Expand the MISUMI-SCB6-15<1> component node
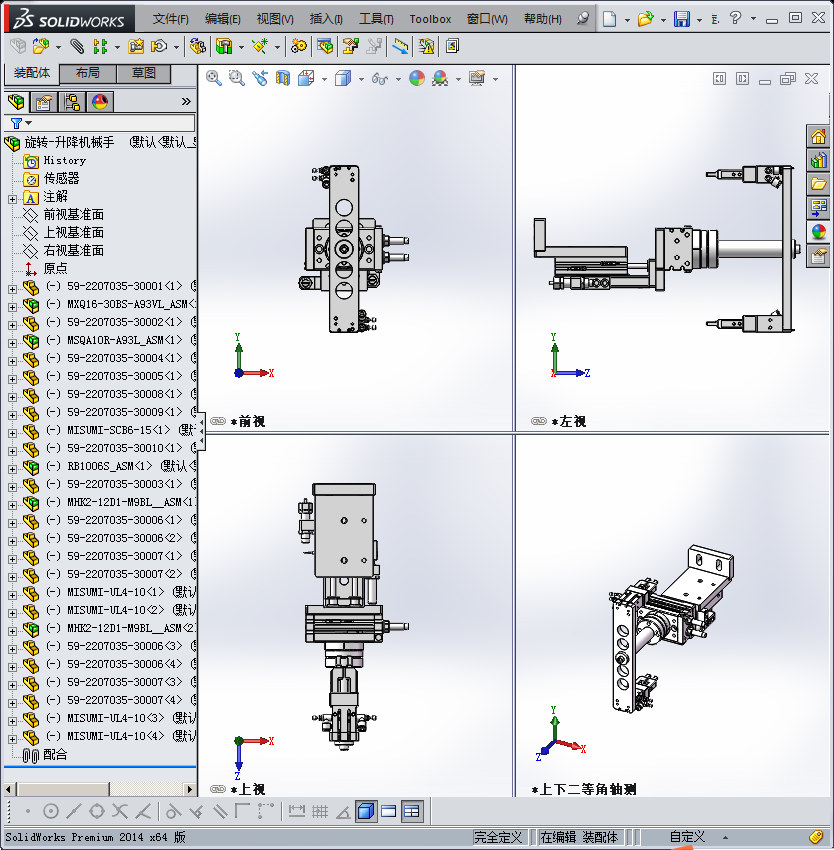834x850 pixels. (12, 433)
